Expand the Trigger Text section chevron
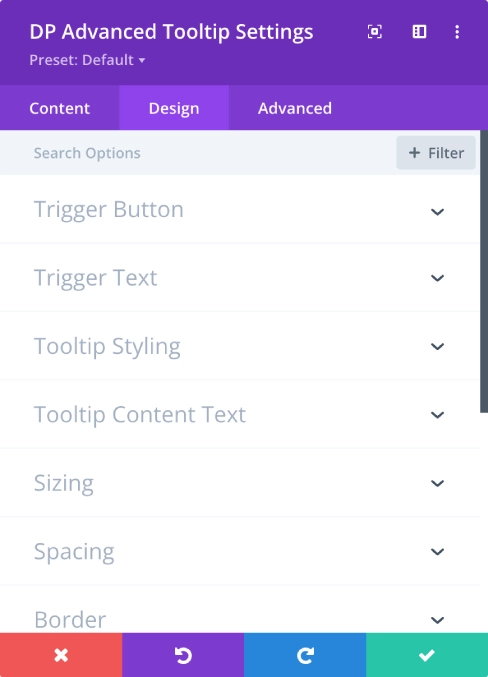 click(437, 278)
